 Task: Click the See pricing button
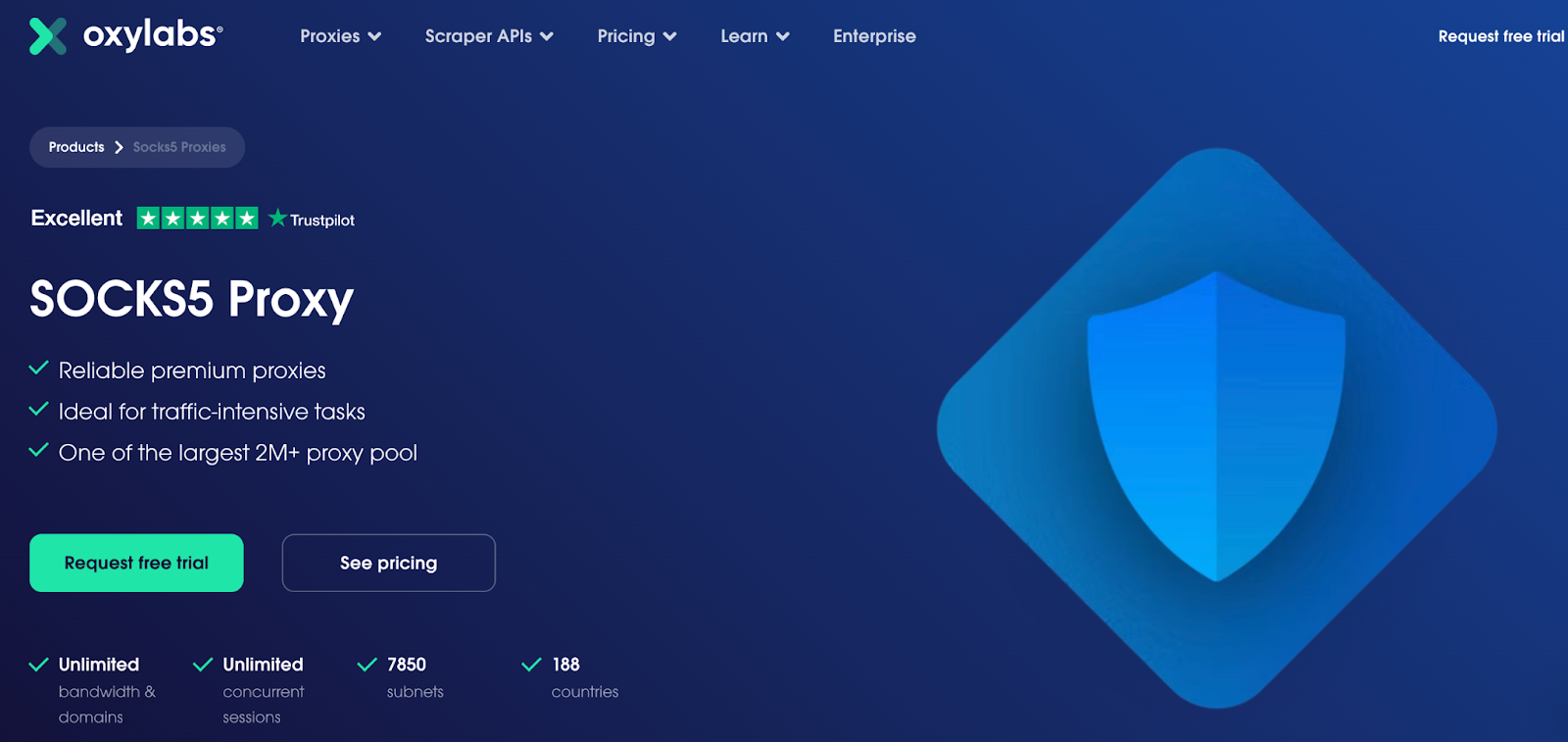[389, 563]
